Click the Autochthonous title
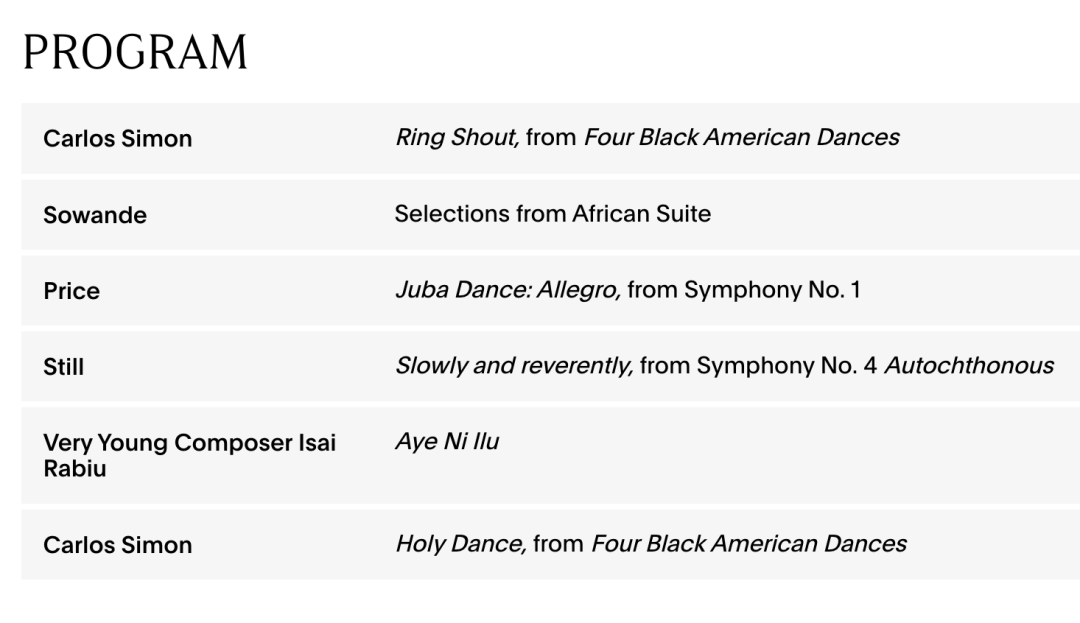The image size is (1080, 623). [969, 366]
